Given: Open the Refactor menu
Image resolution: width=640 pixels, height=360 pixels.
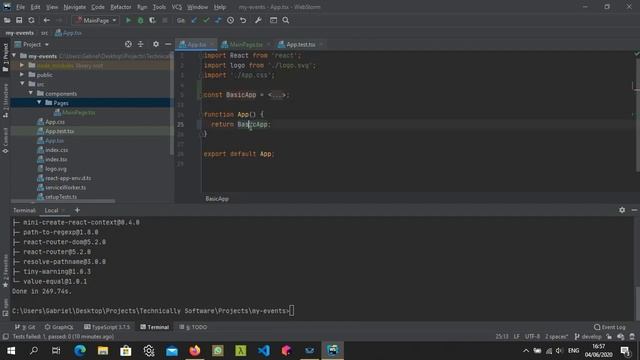Looking at the screenshot, I should point(121,7).
